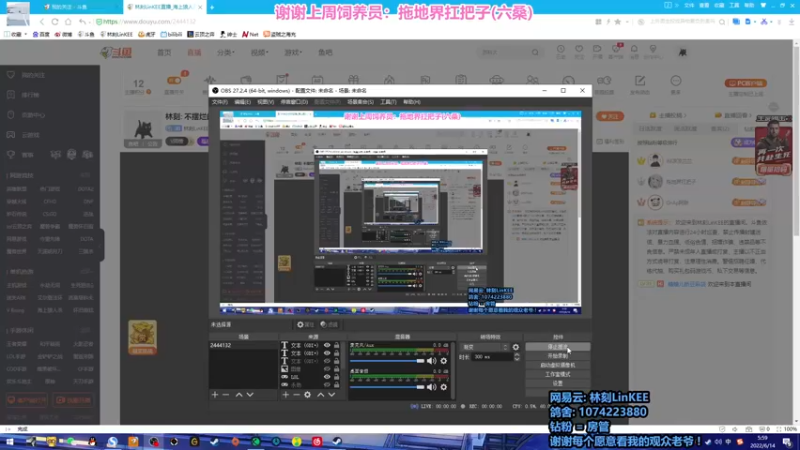Open OBS 设置 settings button
The height and width of the screenshot is (450, 800).
558,384
